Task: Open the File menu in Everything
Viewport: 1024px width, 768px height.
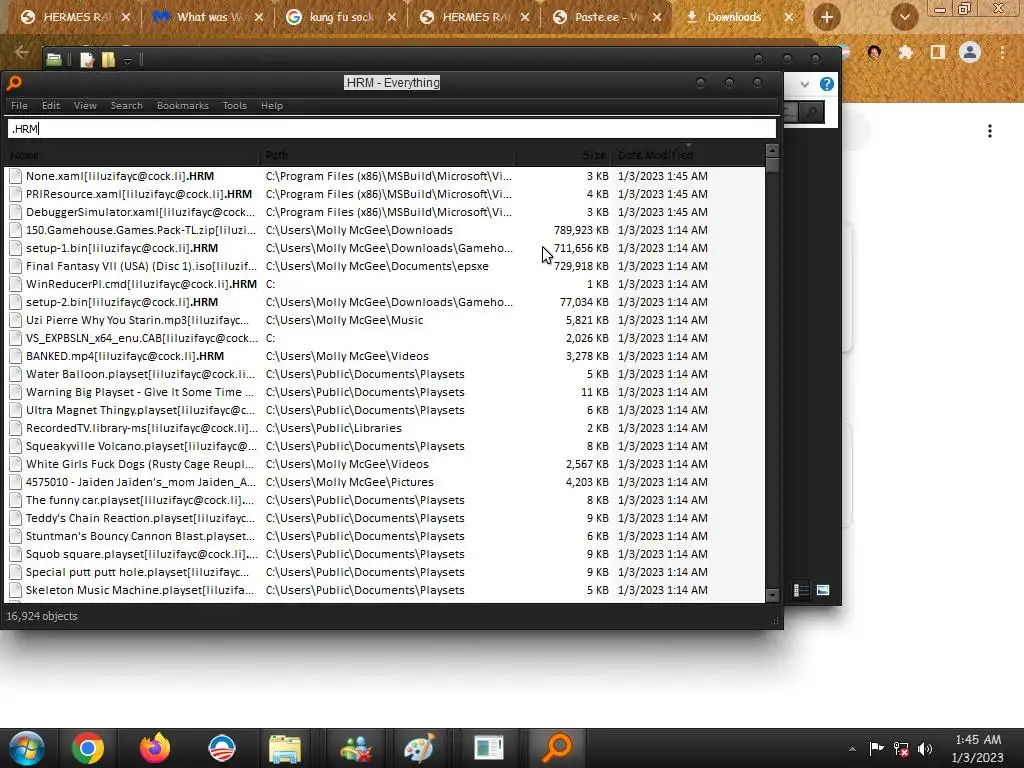Action: pos(19,105)
